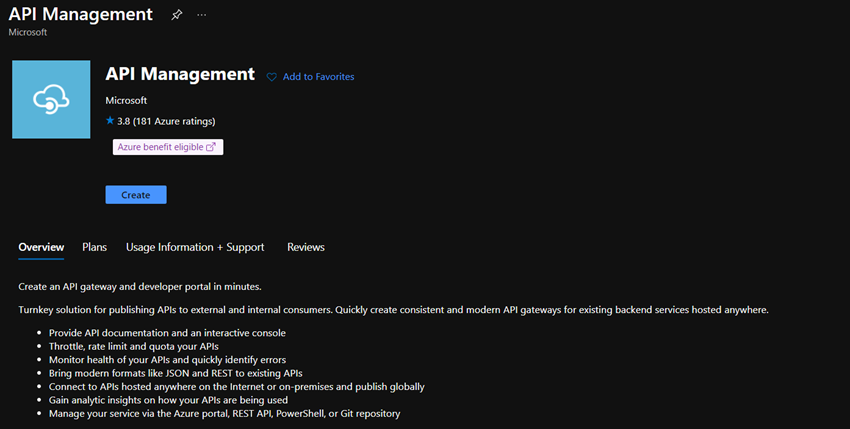Image resolution: width=850 pixels, height=429 pixels.
Task: Click the external link icon on benefit badge
Action: pyautogui.click(x=211, y=147)
